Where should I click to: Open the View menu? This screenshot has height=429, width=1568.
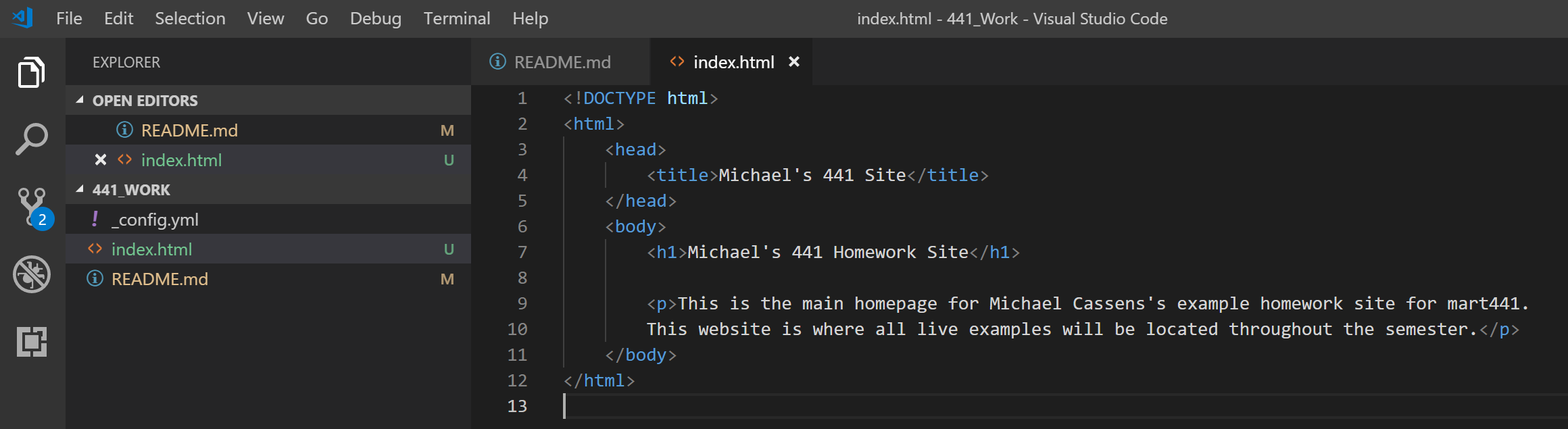(x=266, y=18)
